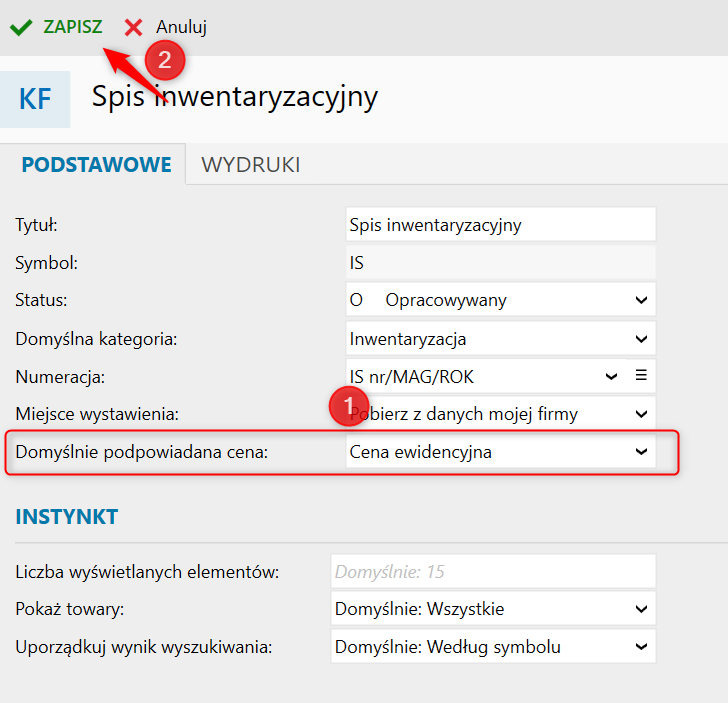Viewport: 728px width, 703px height.
Task: Click the Tytuł label
Action: click(x=36, y=225)
